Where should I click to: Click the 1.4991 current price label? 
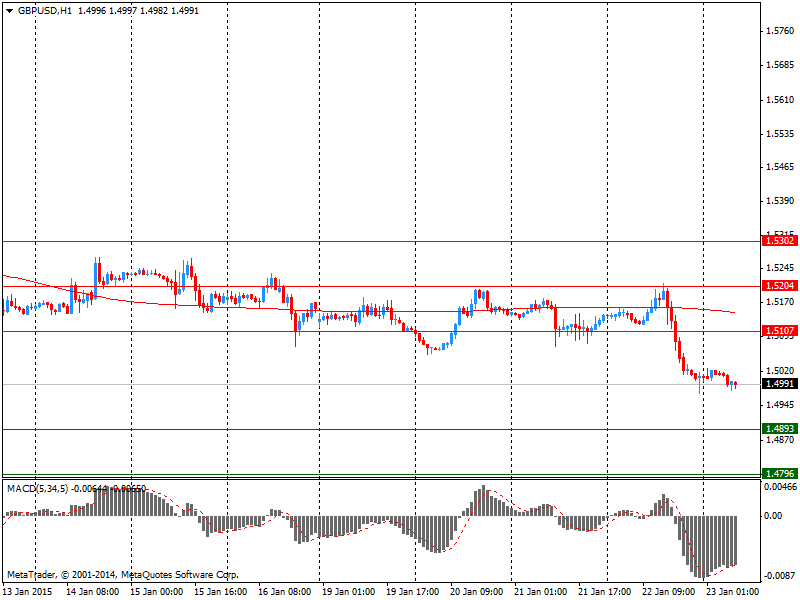(780, 384)
